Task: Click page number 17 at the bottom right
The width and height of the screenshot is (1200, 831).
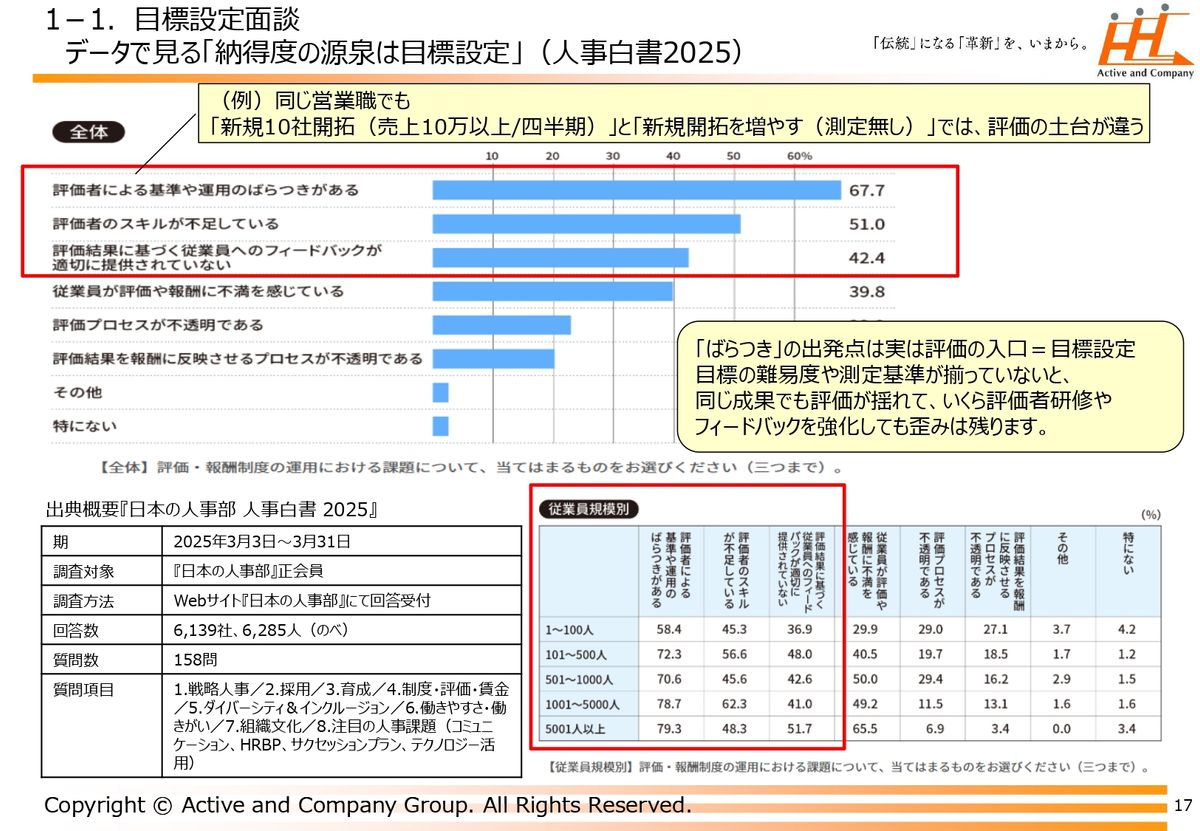Action: coord(1183,806)
